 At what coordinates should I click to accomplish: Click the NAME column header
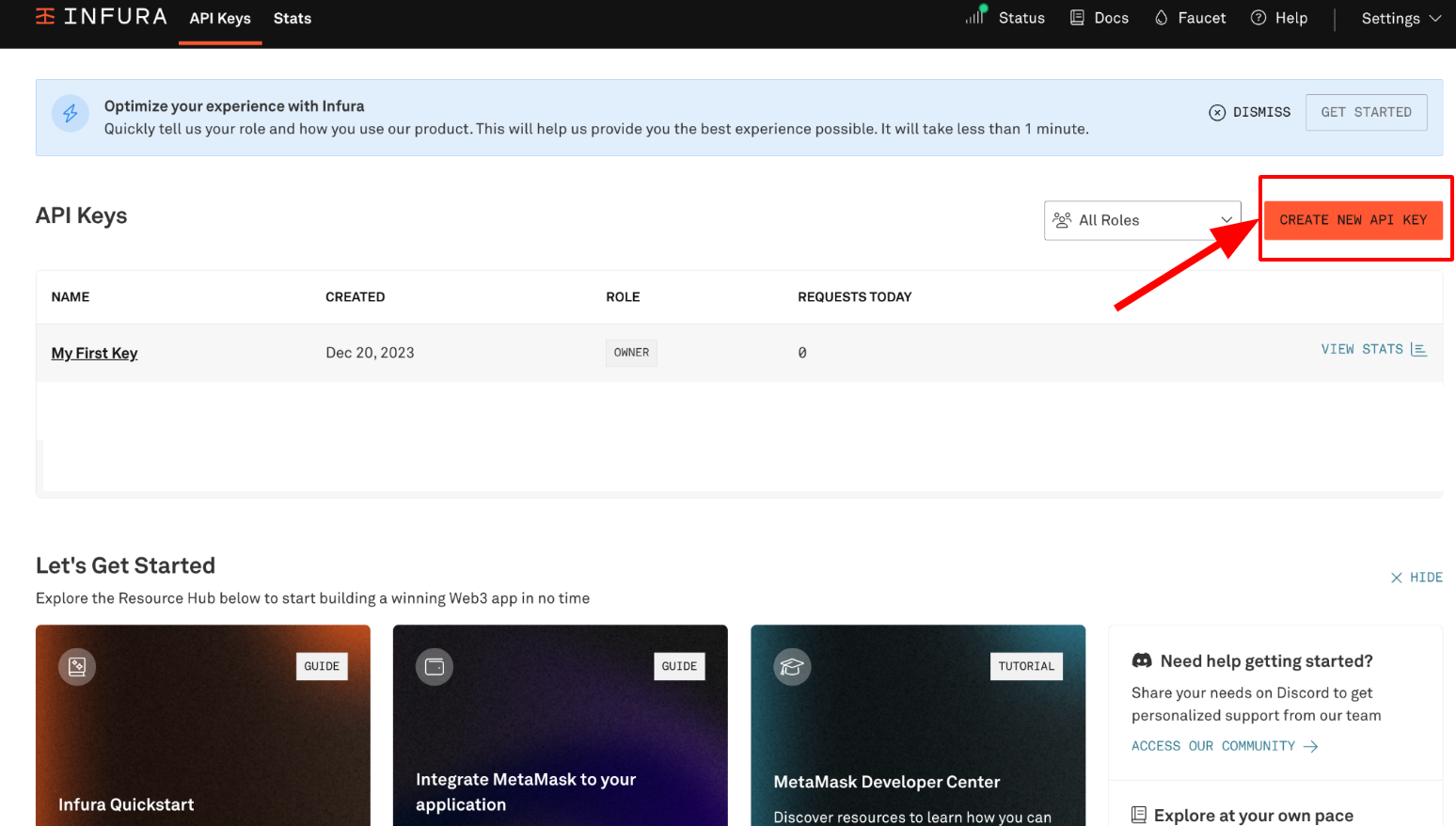point(71,297)
